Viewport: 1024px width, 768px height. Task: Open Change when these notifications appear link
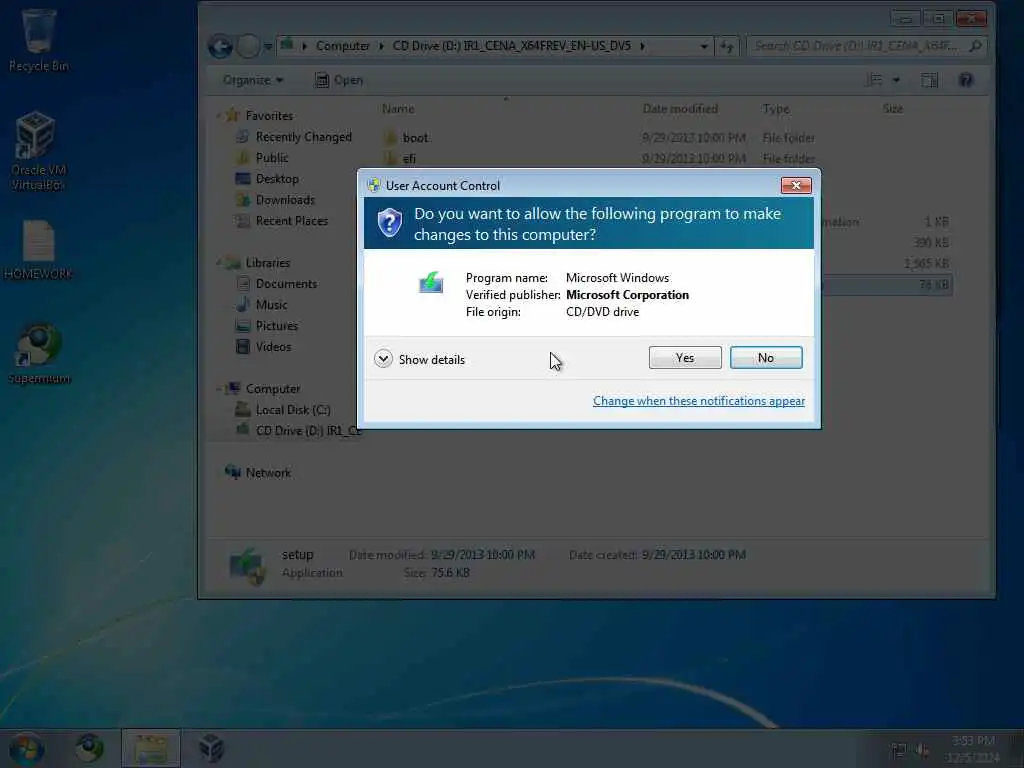[x=698, y=401]
